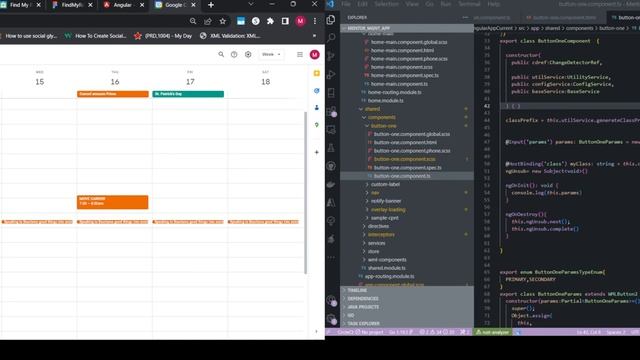
Task: Open '(PRD,1004) - My Day' bookmark
Action: [163, 36]
